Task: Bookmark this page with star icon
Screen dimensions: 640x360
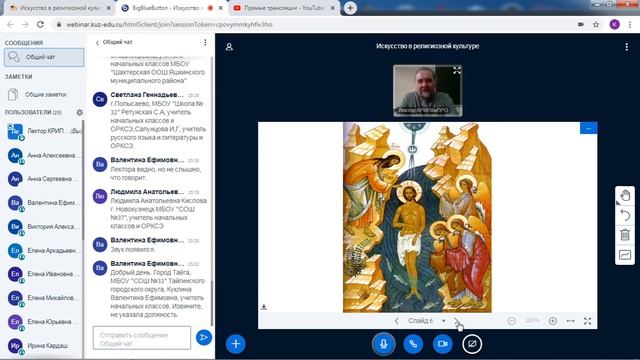Action: 596,24
